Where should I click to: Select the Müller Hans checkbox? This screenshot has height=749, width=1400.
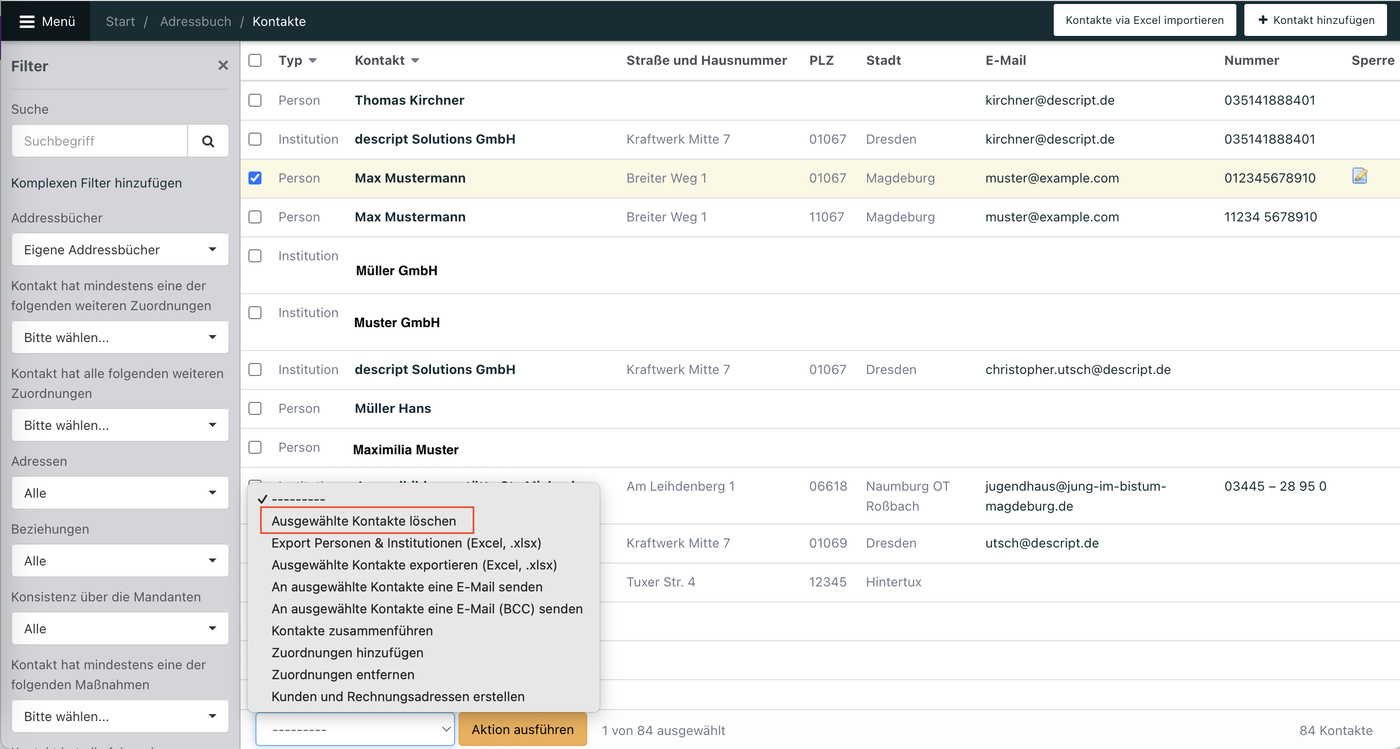tap(255, 409)
